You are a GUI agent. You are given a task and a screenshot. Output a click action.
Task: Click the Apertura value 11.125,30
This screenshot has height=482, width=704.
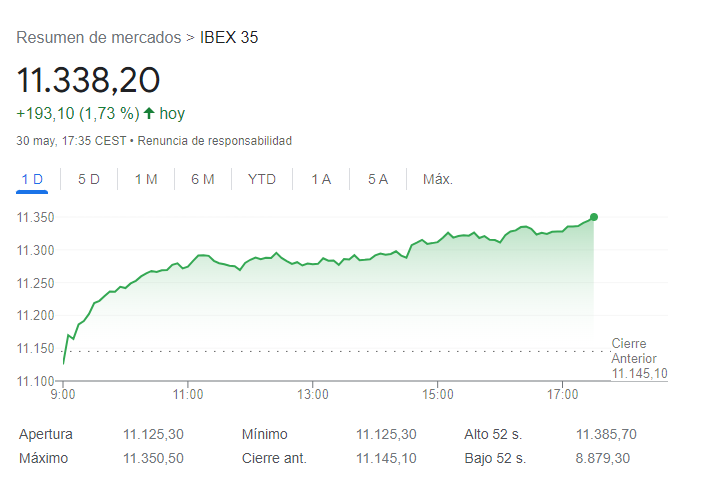point(153,434)
